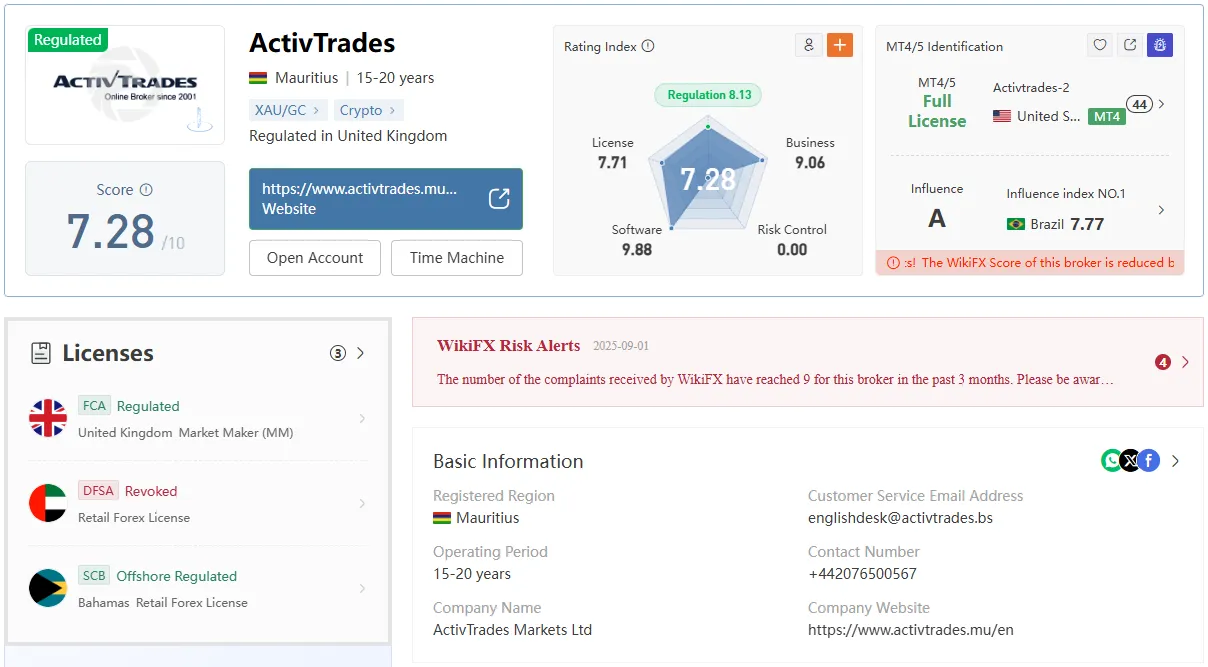The width and height of the screenshot is (1208, 667).
Task: Click the contact number +442076500567
Action: (863, 574)
